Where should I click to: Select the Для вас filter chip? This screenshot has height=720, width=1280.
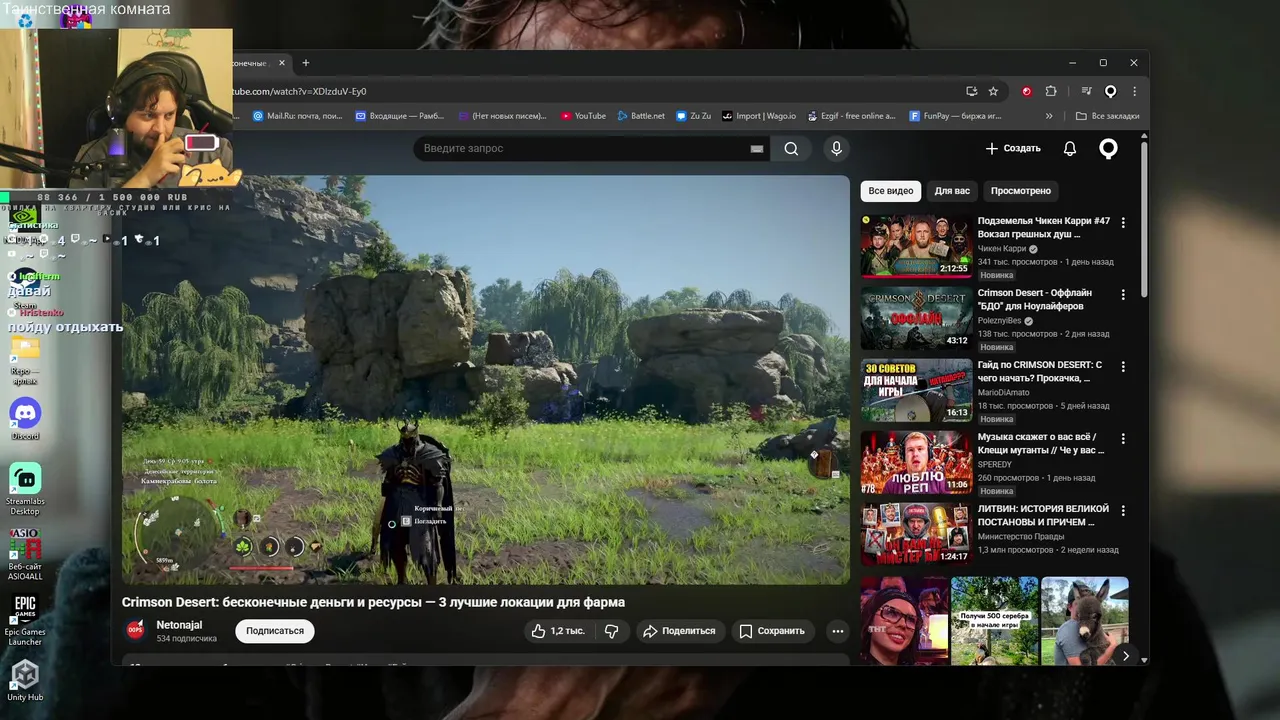(952, 191)
